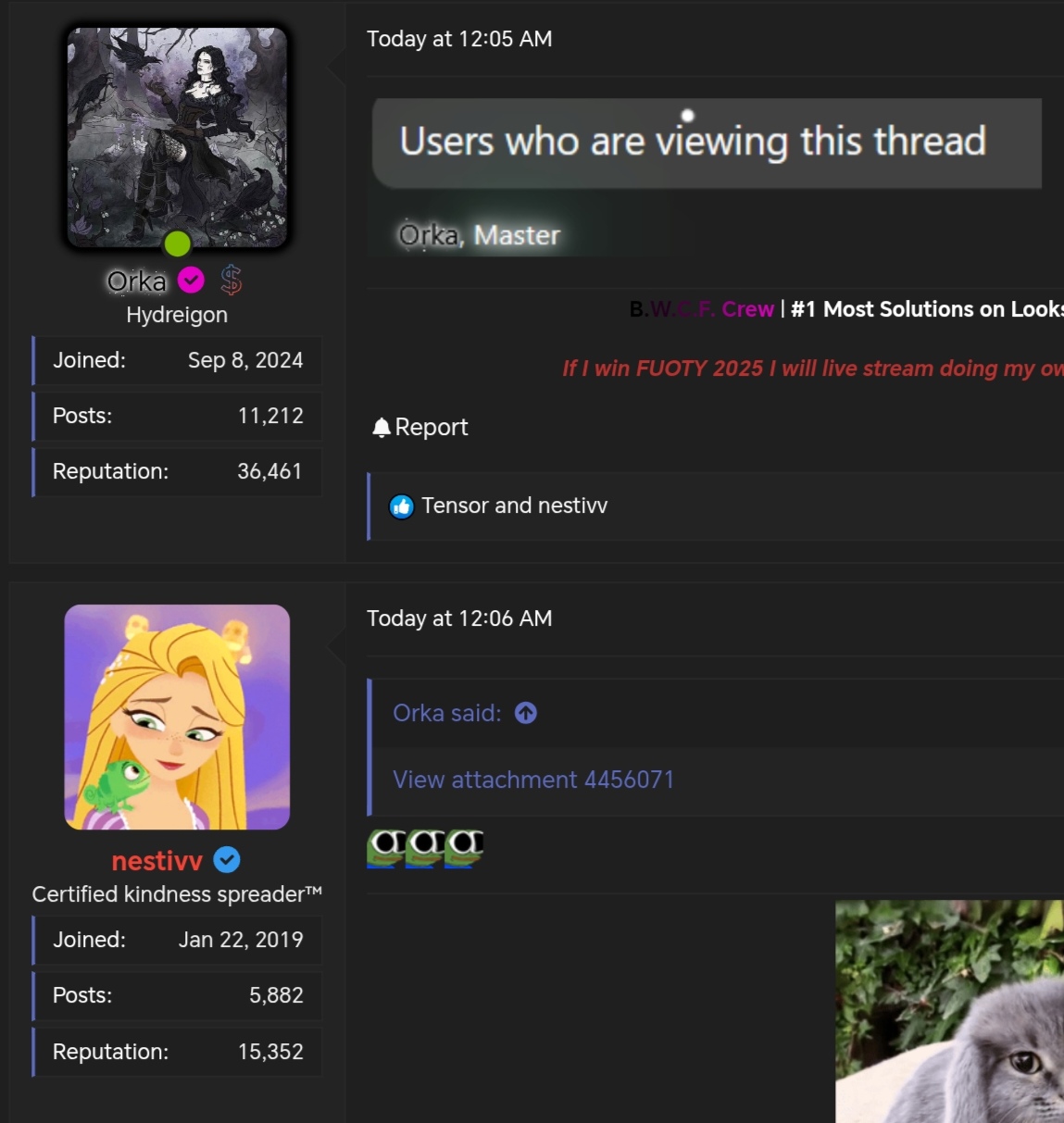Click the green online status dot
Screen dimensions: 1064x1123
point(177,243)
